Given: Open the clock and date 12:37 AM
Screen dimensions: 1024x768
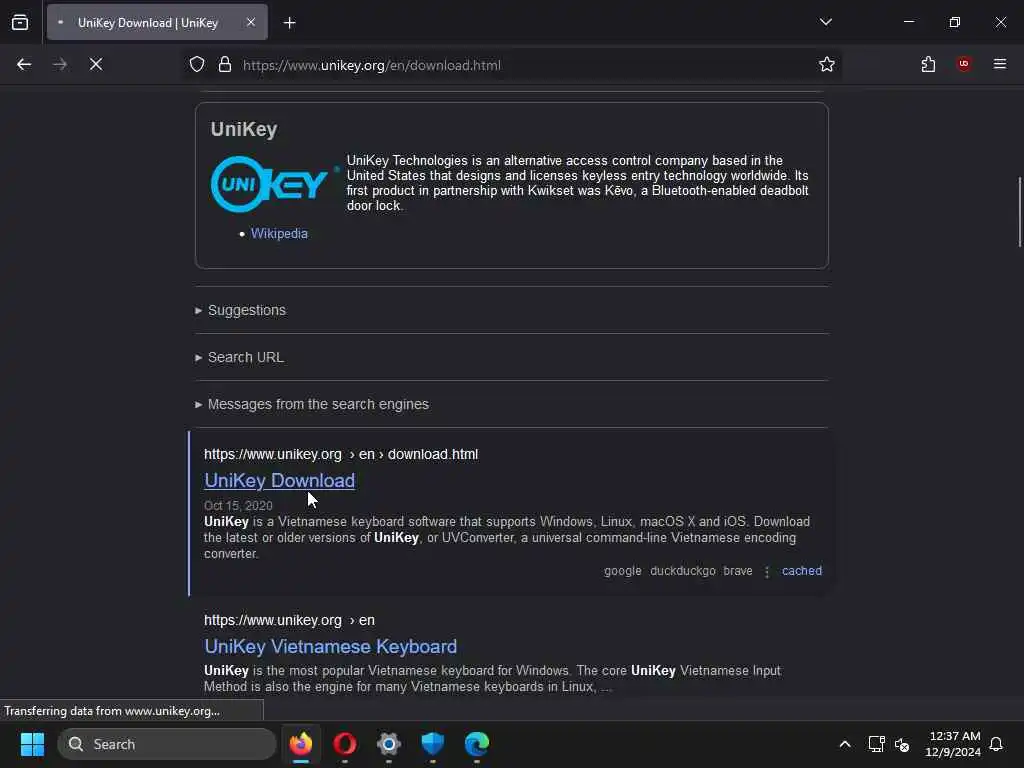Looking at the screenshot, I should point(953,744).
